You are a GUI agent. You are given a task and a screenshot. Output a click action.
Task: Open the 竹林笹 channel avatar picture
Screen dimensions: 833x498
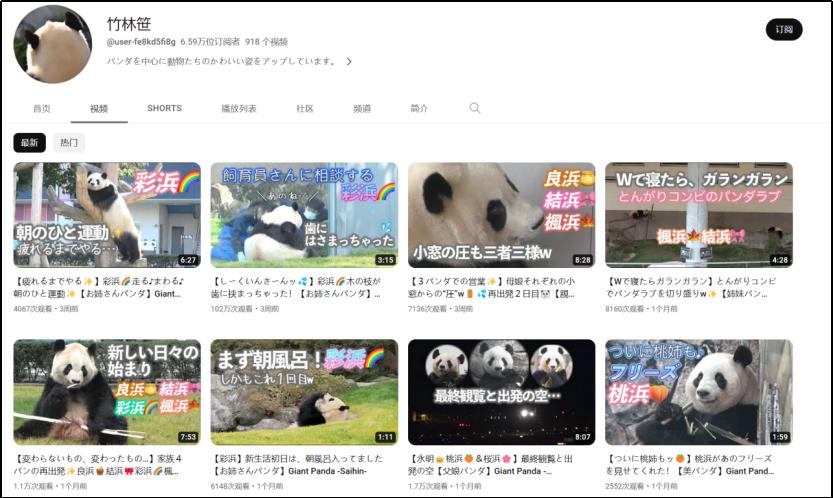tap(53, 44)
